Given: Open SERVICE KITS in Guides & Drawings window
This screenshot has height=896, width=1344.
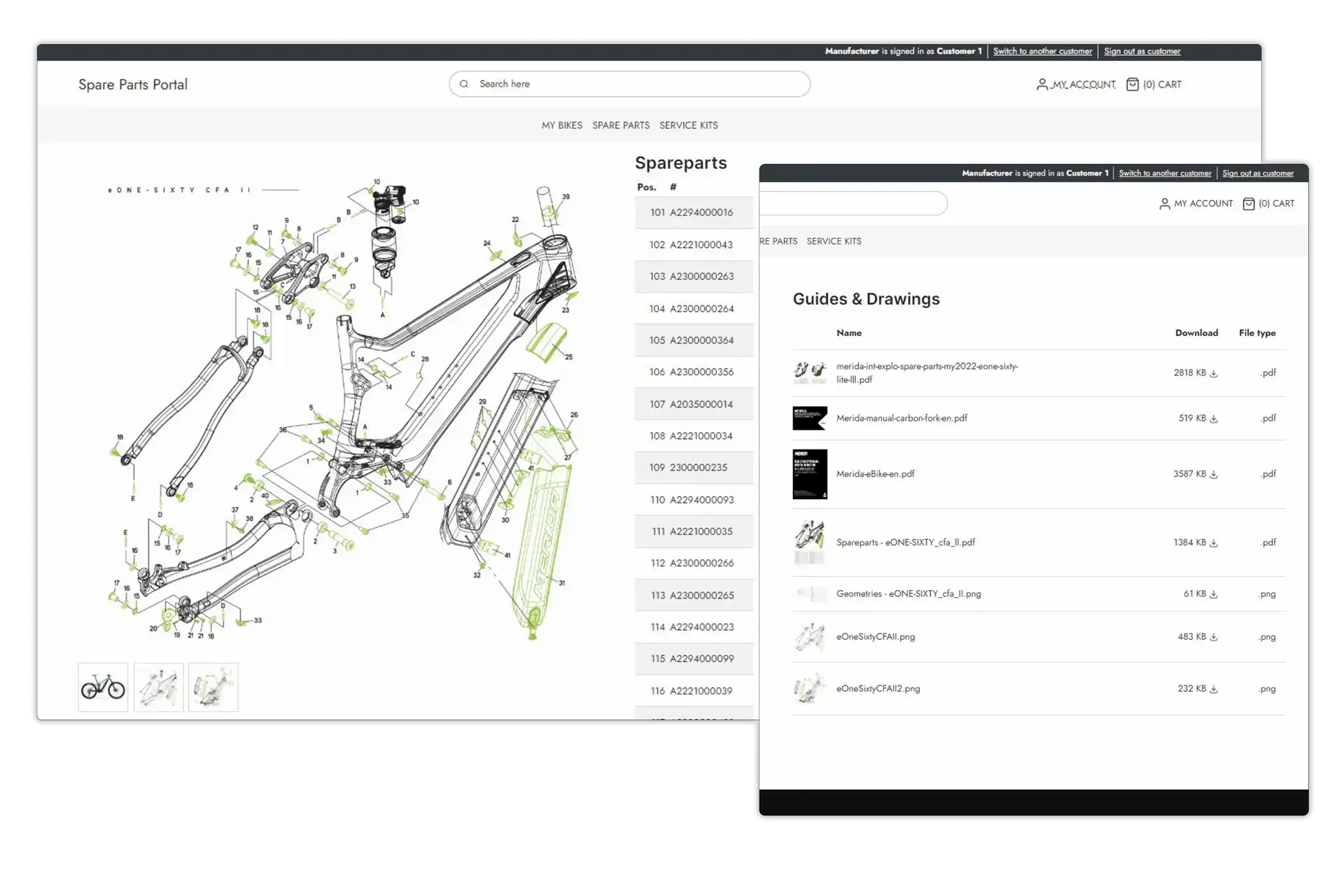Looking at the screenshot, I should [834, 241].
